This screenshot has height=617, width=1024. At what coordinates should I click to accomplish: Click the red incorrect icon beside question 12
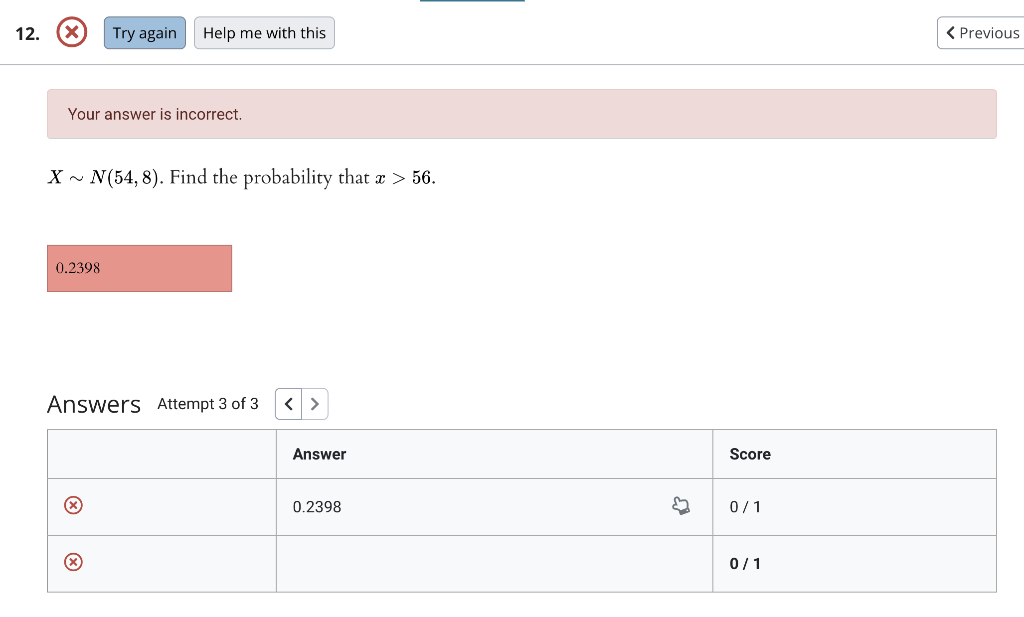pos(71,32)
